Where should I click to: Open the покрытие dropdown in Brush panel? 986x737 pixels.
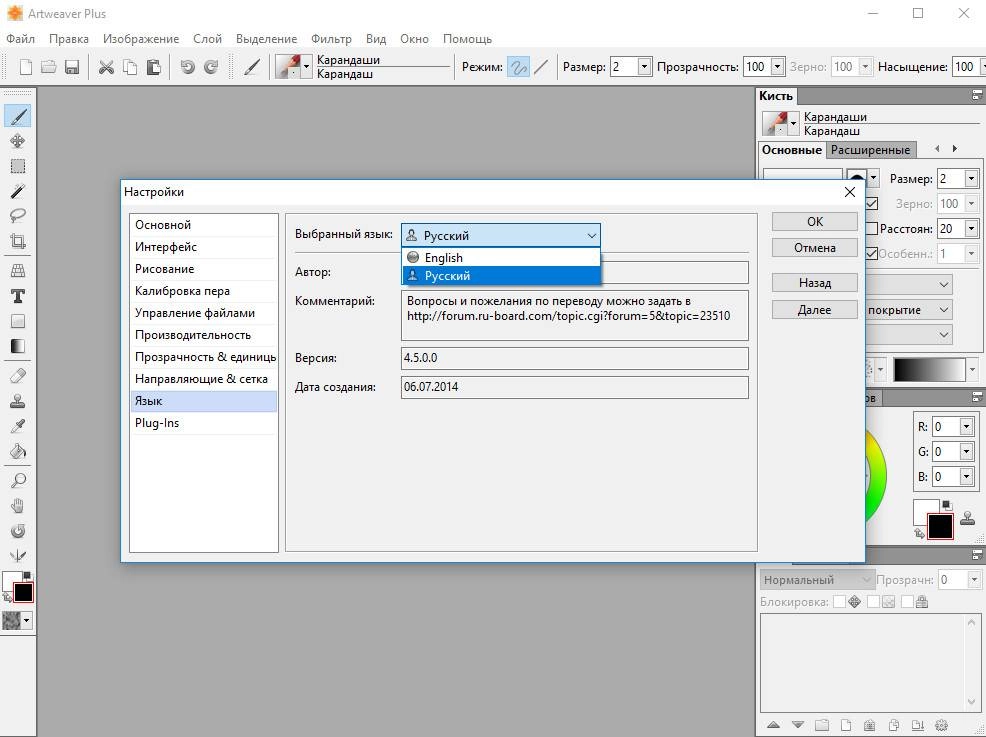click(x=909, y=309)
